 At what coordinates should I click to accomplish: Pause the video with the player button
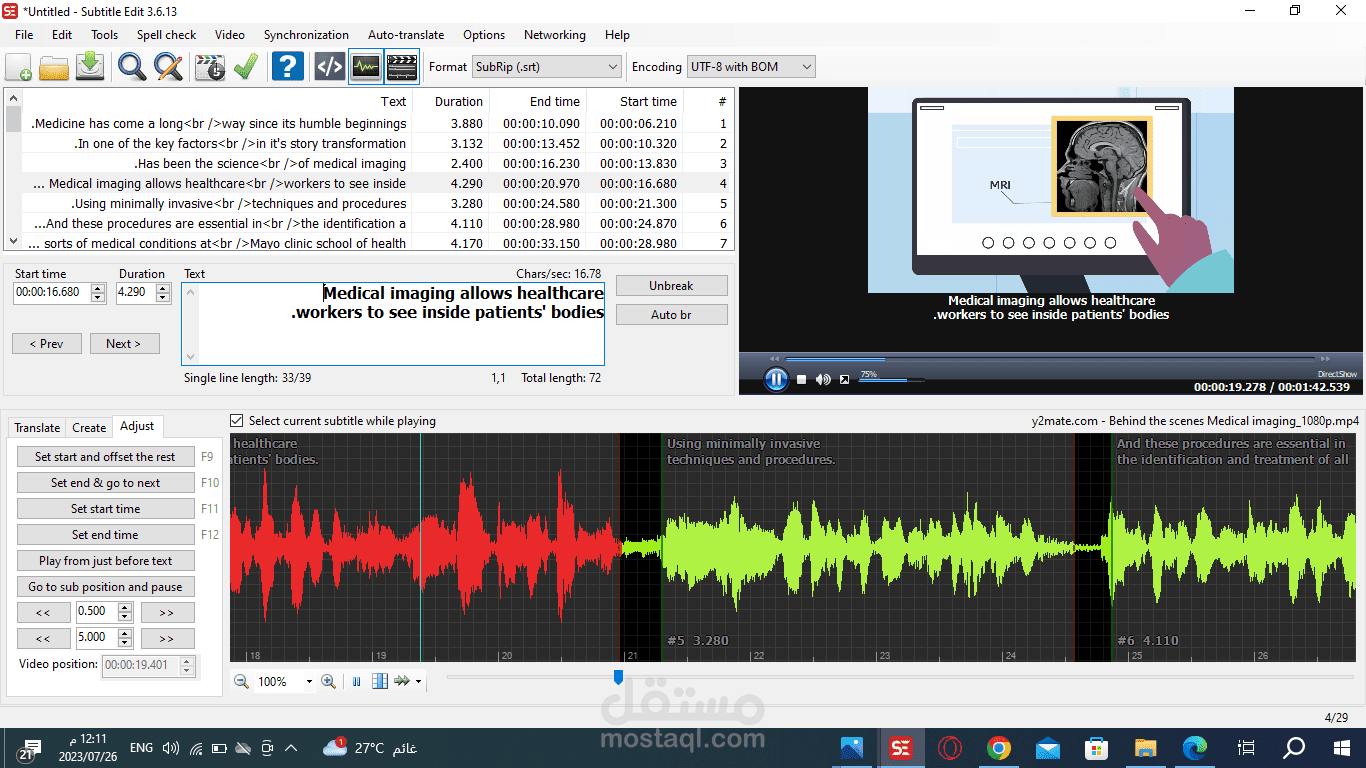click(776, 379)
